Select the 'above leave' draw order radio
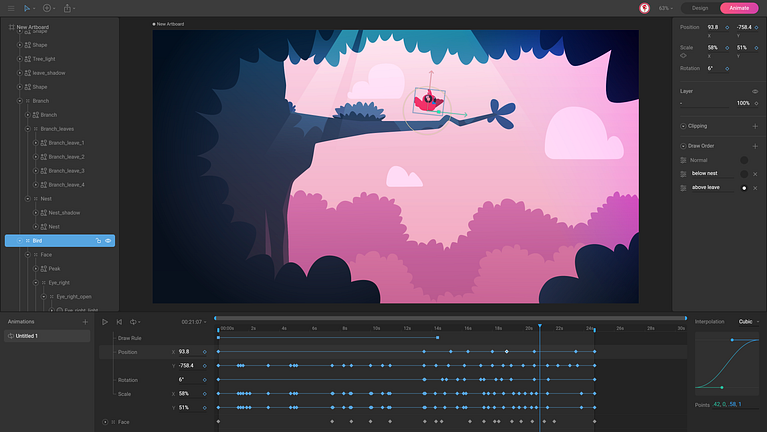 tap(743, 187)
